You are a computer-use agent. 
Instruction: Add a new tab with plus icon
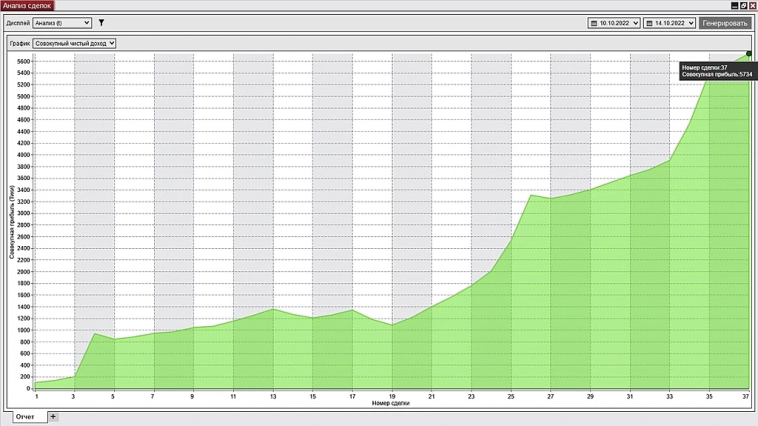tap(53, 416)
